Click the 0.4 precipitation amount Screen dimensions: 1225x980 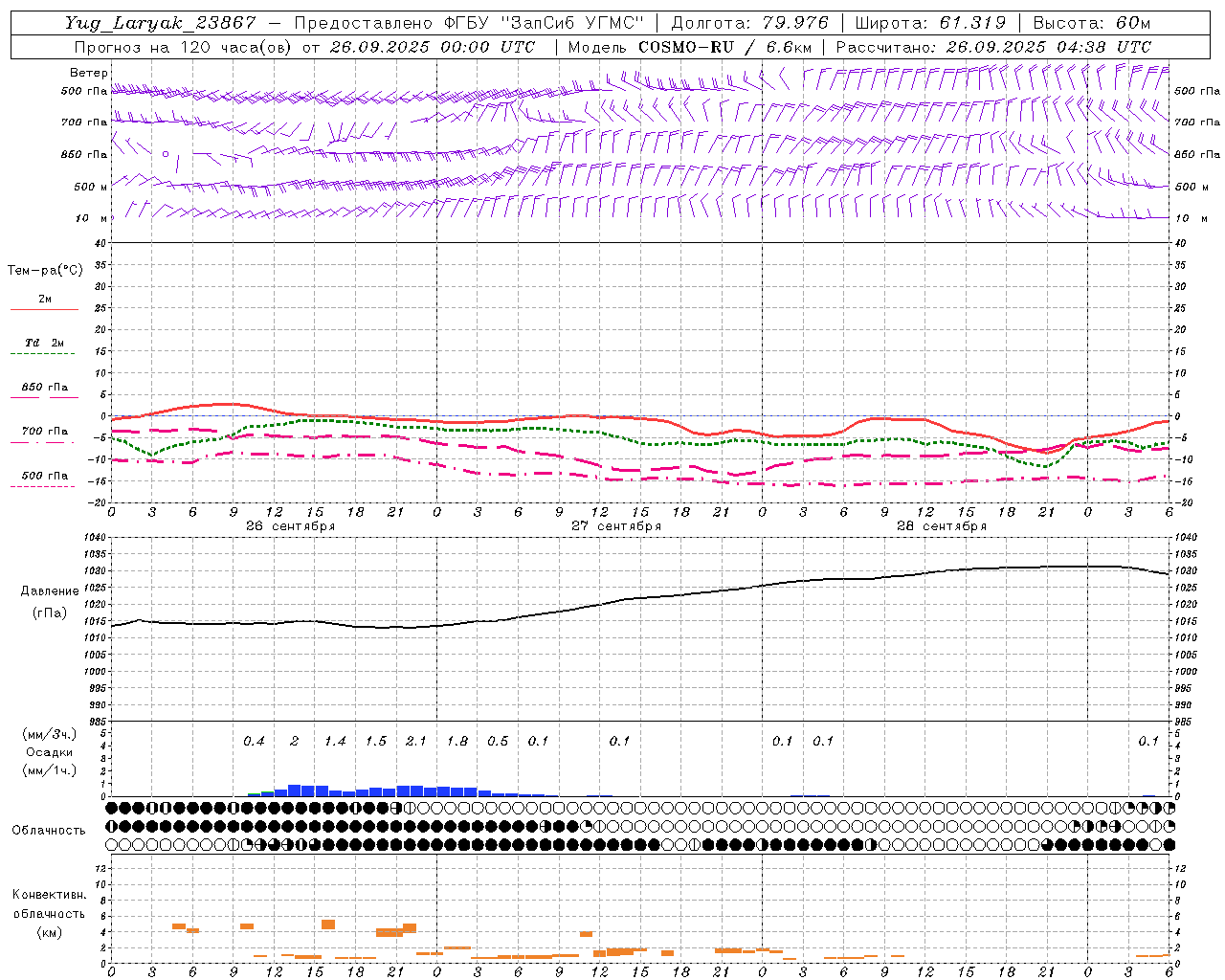[x=254, y=741]
